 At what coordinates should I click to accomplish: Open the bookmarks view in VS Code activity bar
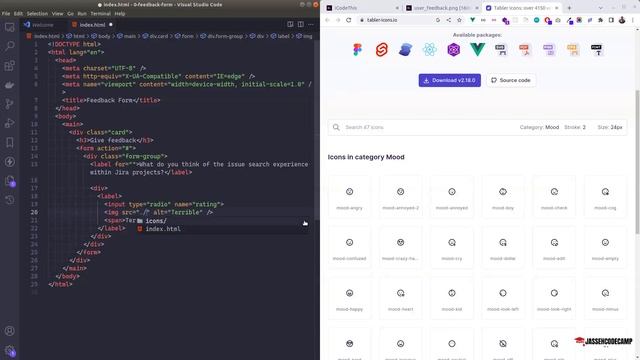tap(9, 142)
